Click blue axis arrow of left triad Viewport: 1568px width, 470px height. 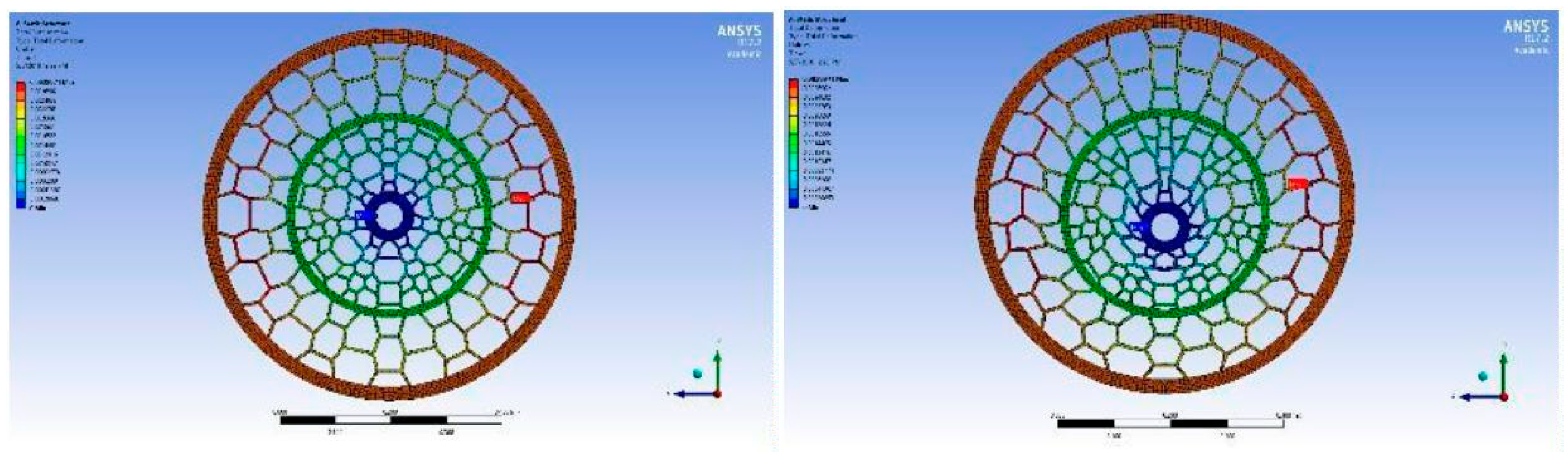694,394
